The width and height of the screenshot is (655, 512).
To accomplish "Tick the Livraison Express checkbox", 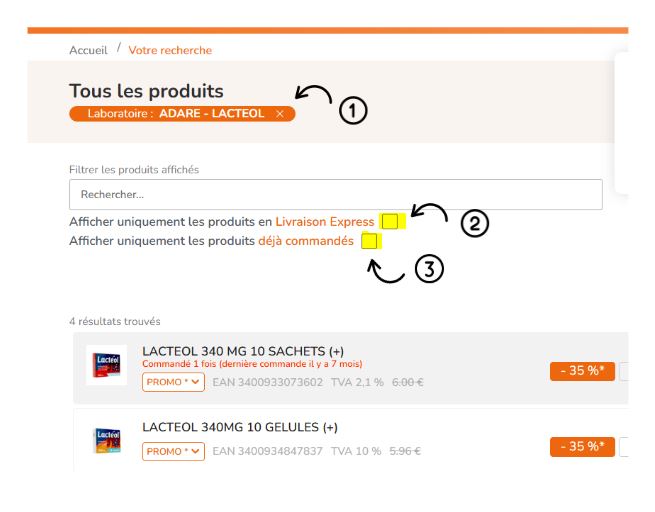I will (390, 221).
